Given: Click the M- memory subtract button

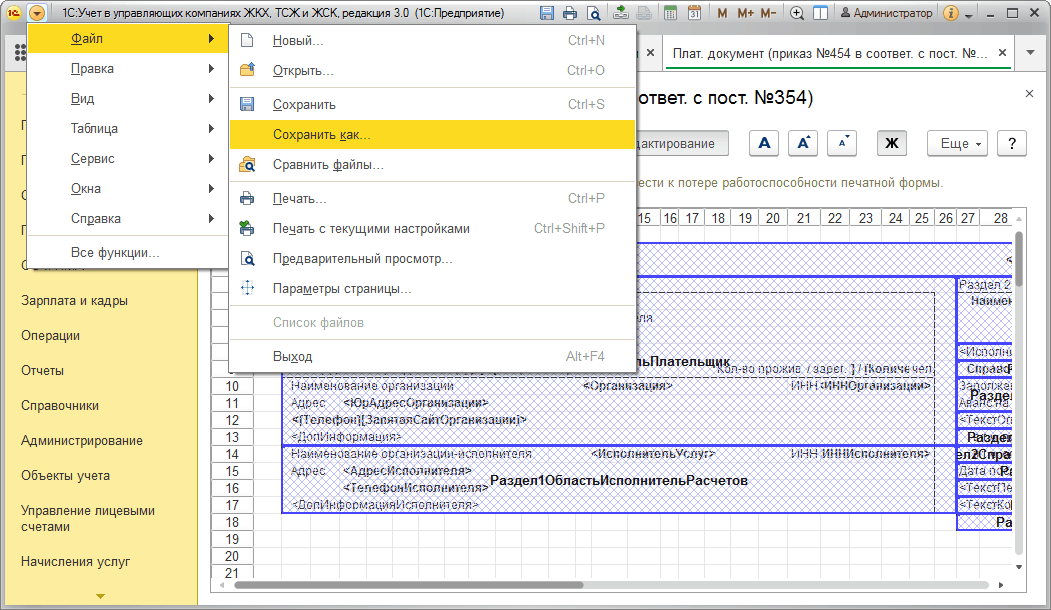Looking at the screenshot, I should [x=768, y=13].
